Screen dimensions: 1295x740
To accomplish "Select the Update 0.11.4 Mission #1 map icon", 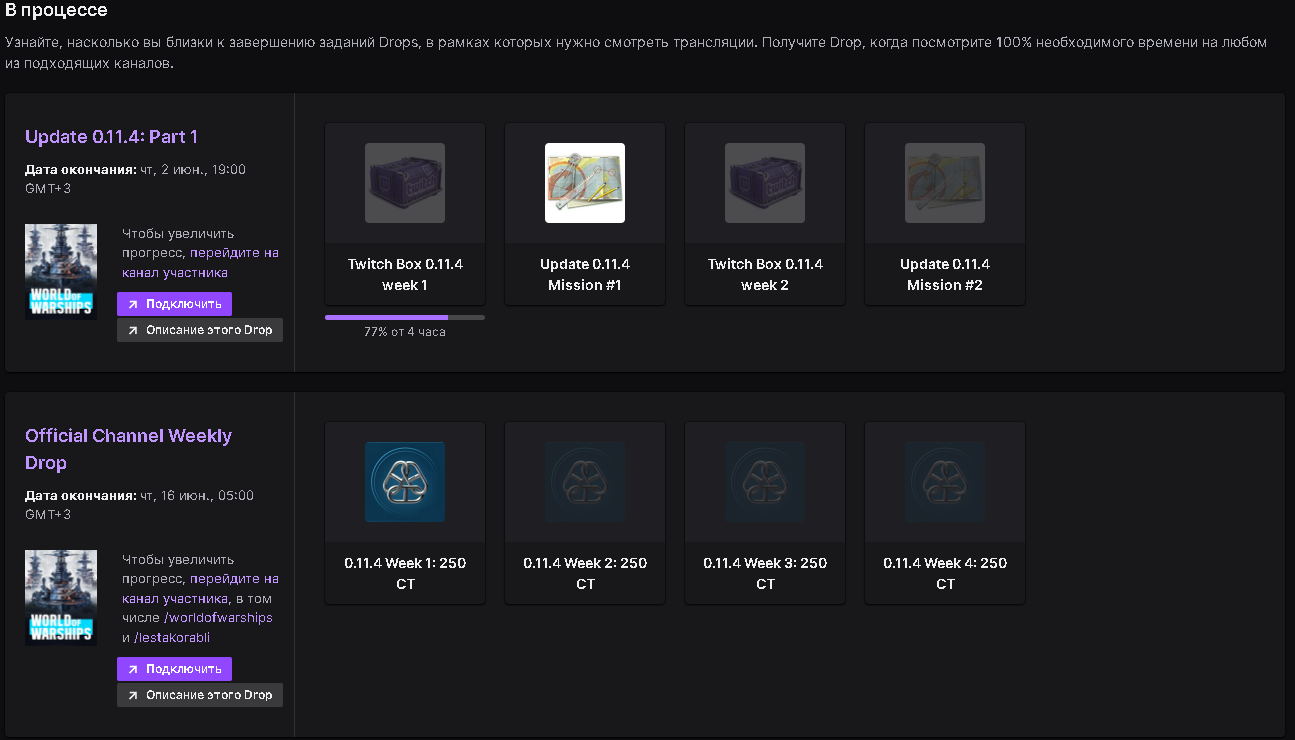I will [585, 183].
